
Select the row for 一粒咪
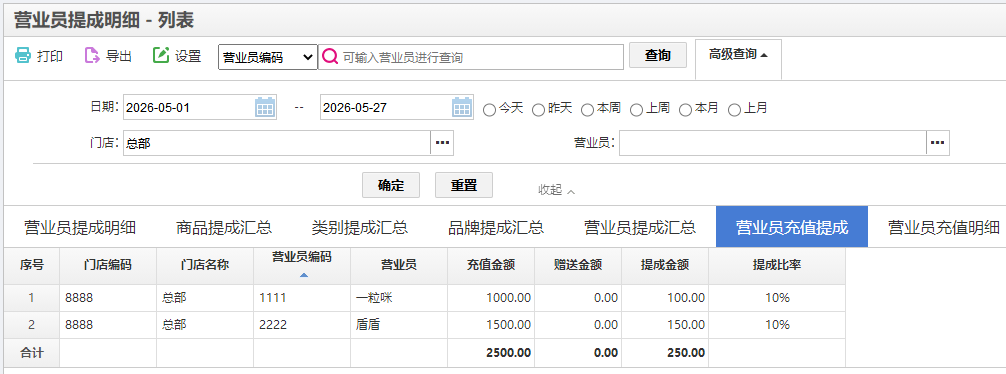[x=424, y=298]
